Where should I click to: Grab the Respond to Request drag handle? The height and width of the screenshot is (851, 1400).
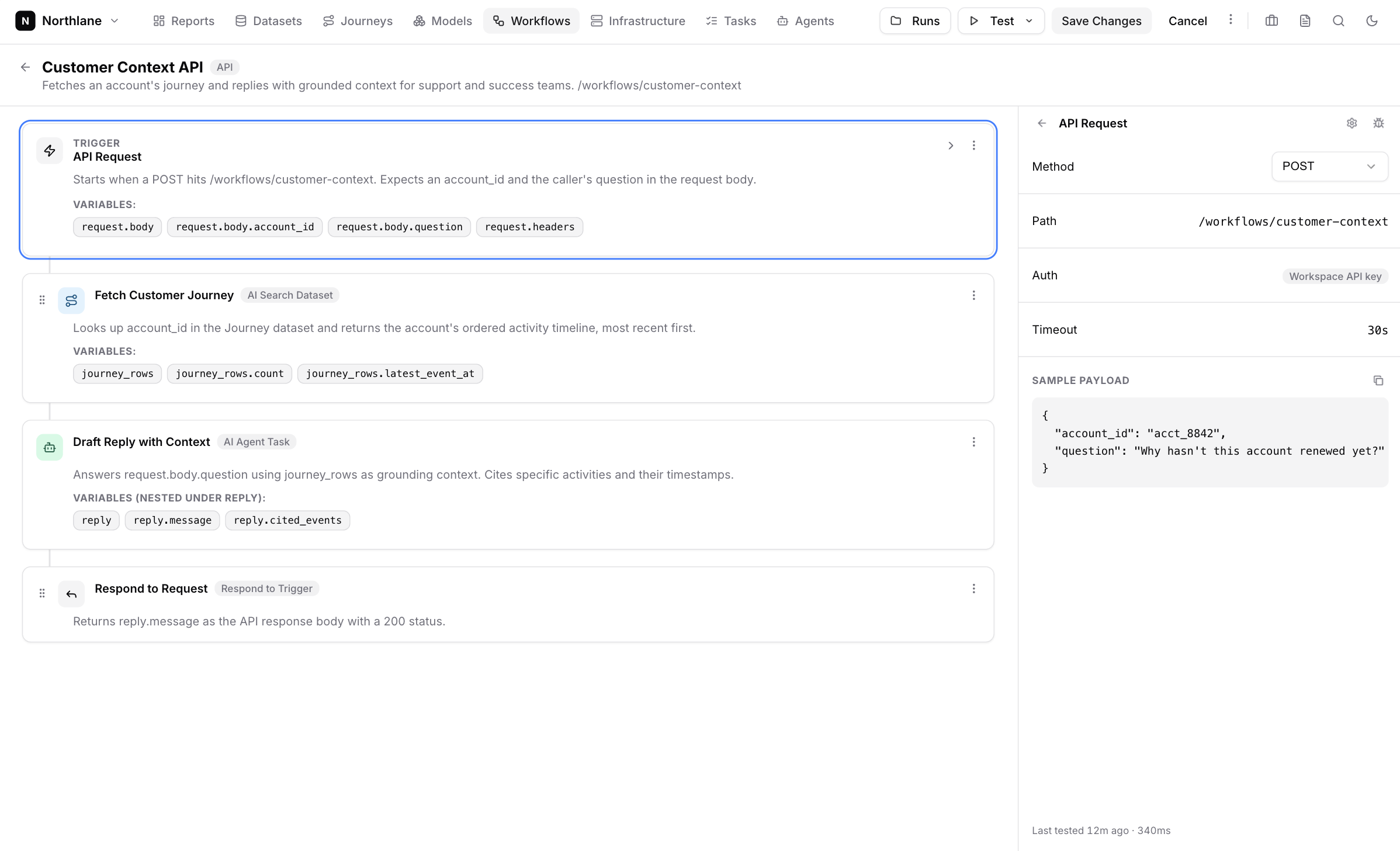[x=42, y=593]
